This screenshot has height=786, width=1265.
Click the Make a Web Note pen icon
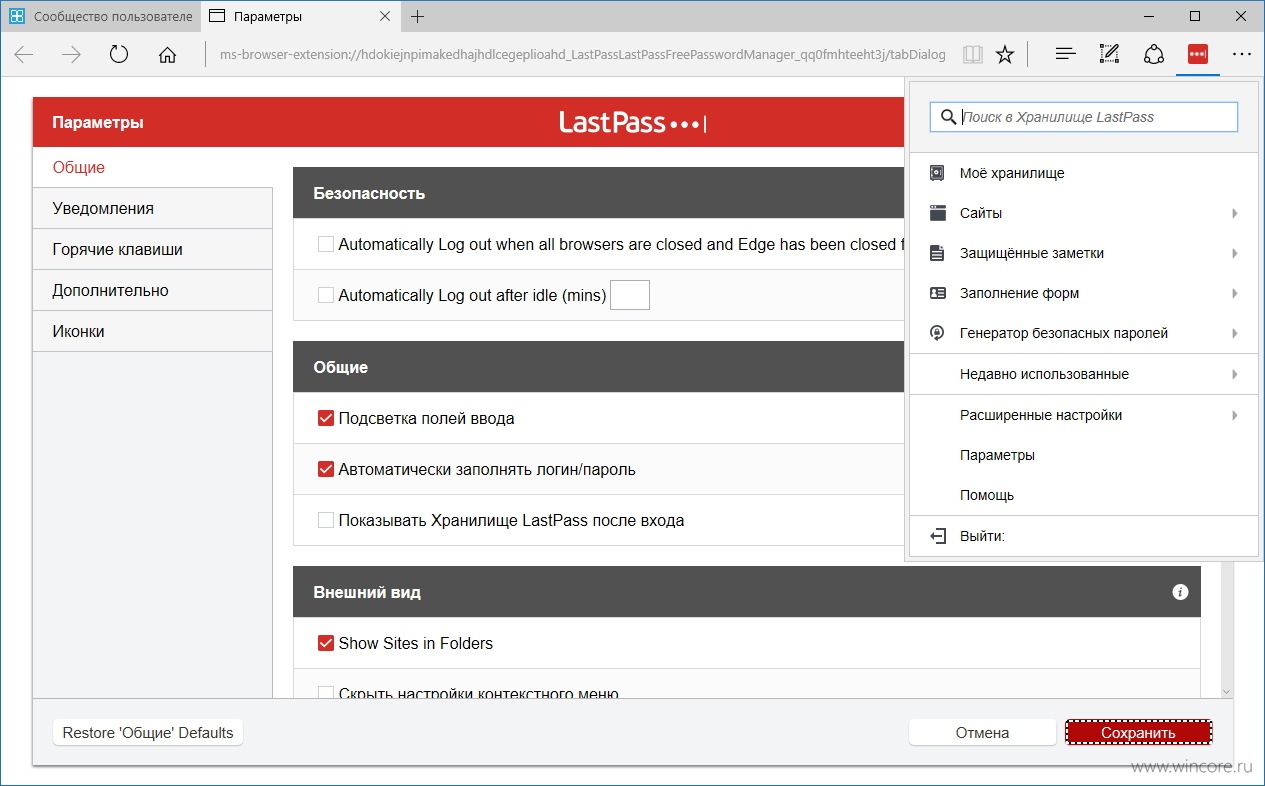(x=1109, y=55)
